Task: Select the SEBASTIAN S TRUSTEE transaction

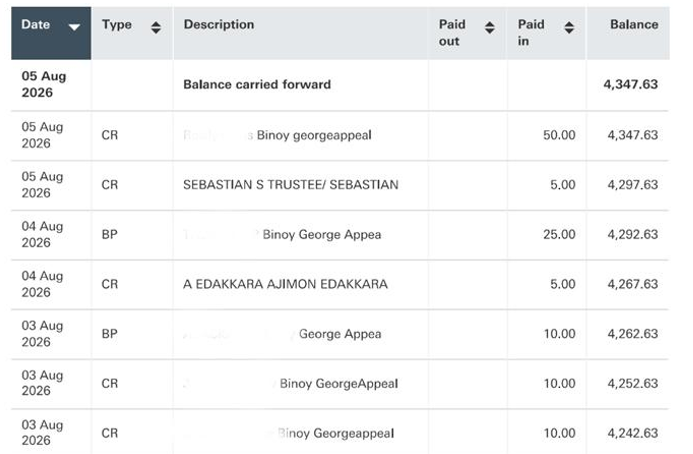Action: 340,185
